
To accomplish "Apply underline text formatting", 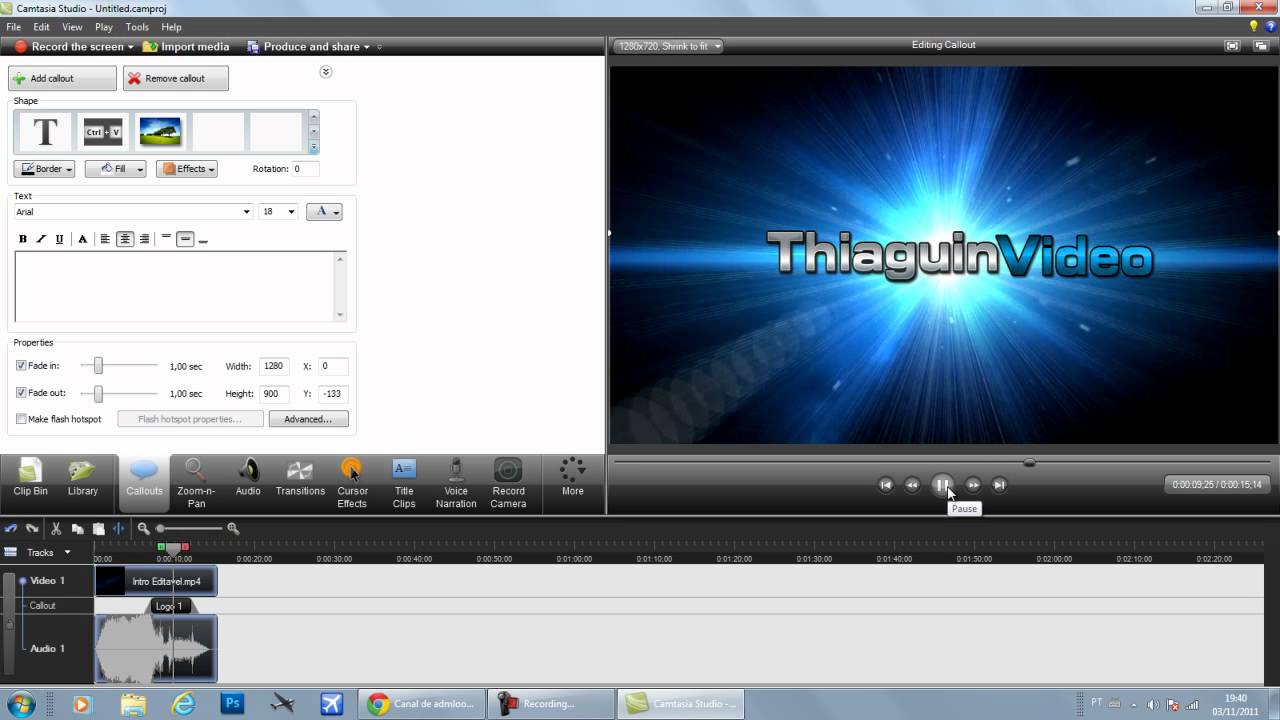I will [59, 239].
